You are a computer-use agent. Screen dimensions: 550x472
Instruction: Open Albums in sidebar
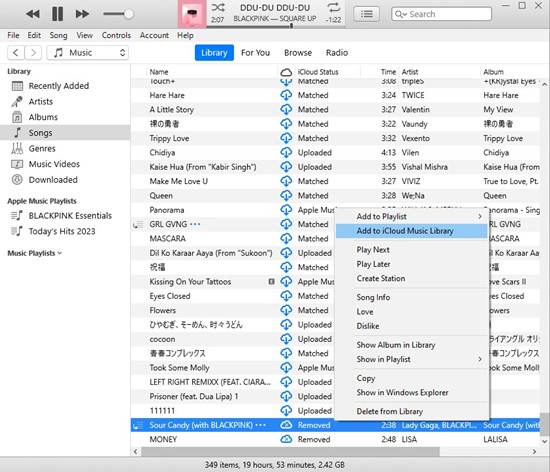(x=65, y=117)
